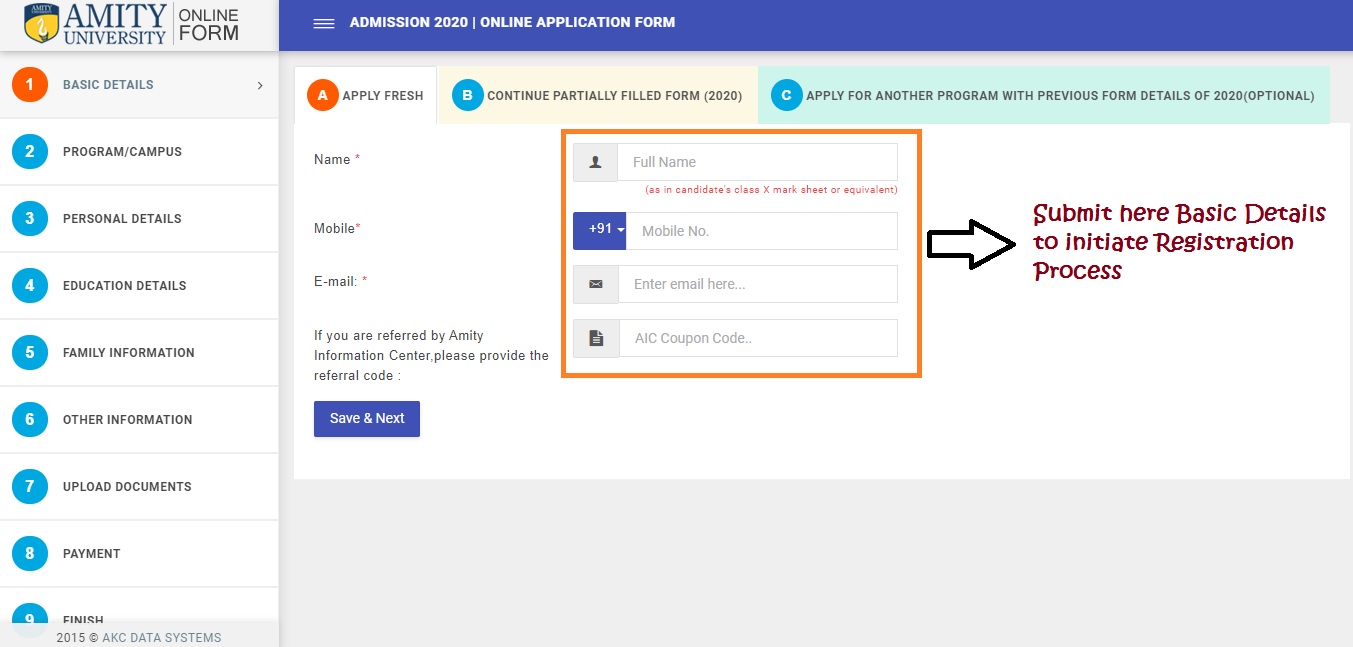Click the Full Name input field
The height and width of the screenshot is (647, 1353).
coord(758,162)
